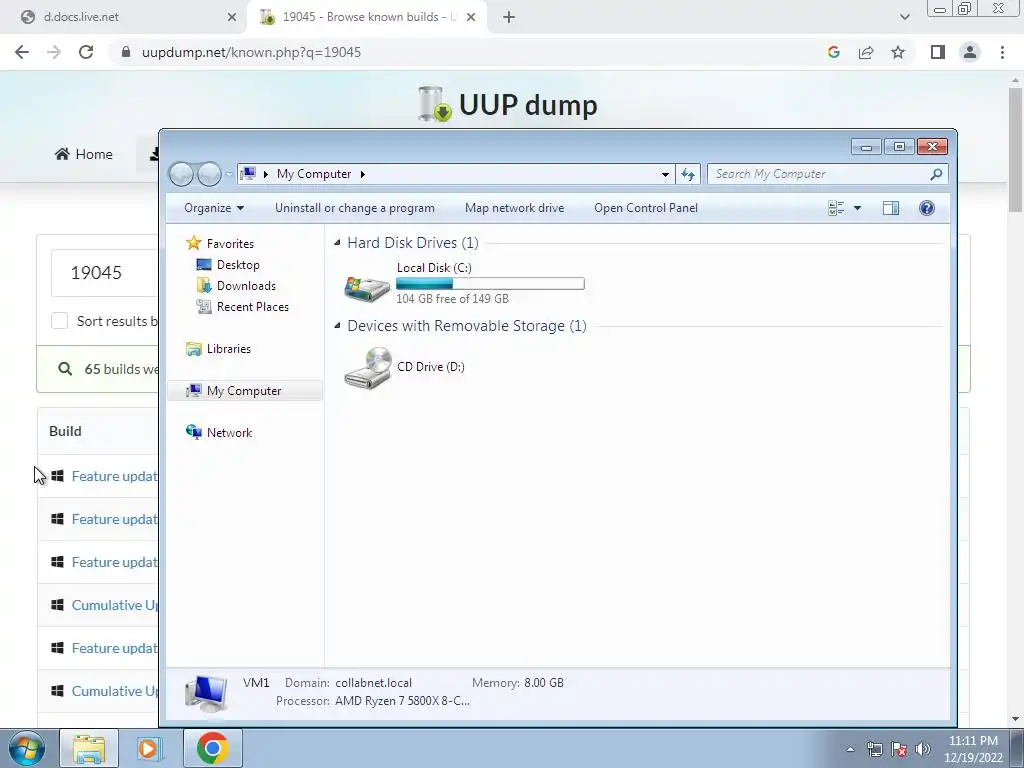Select My Computer in navigation pane

coord(244,391)
